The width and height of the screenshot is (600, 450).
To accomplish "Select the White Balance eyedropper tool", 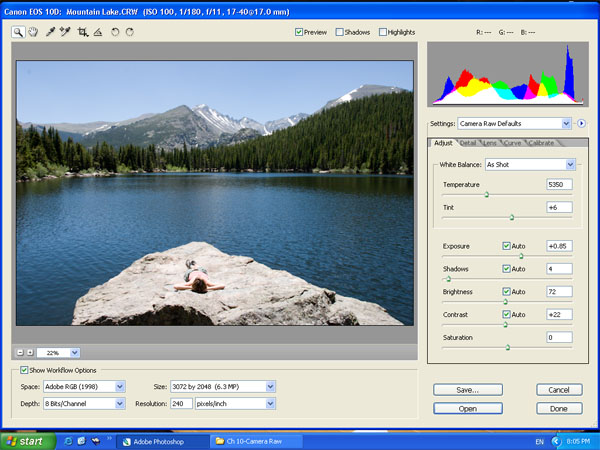I will (x=51, y=32).
